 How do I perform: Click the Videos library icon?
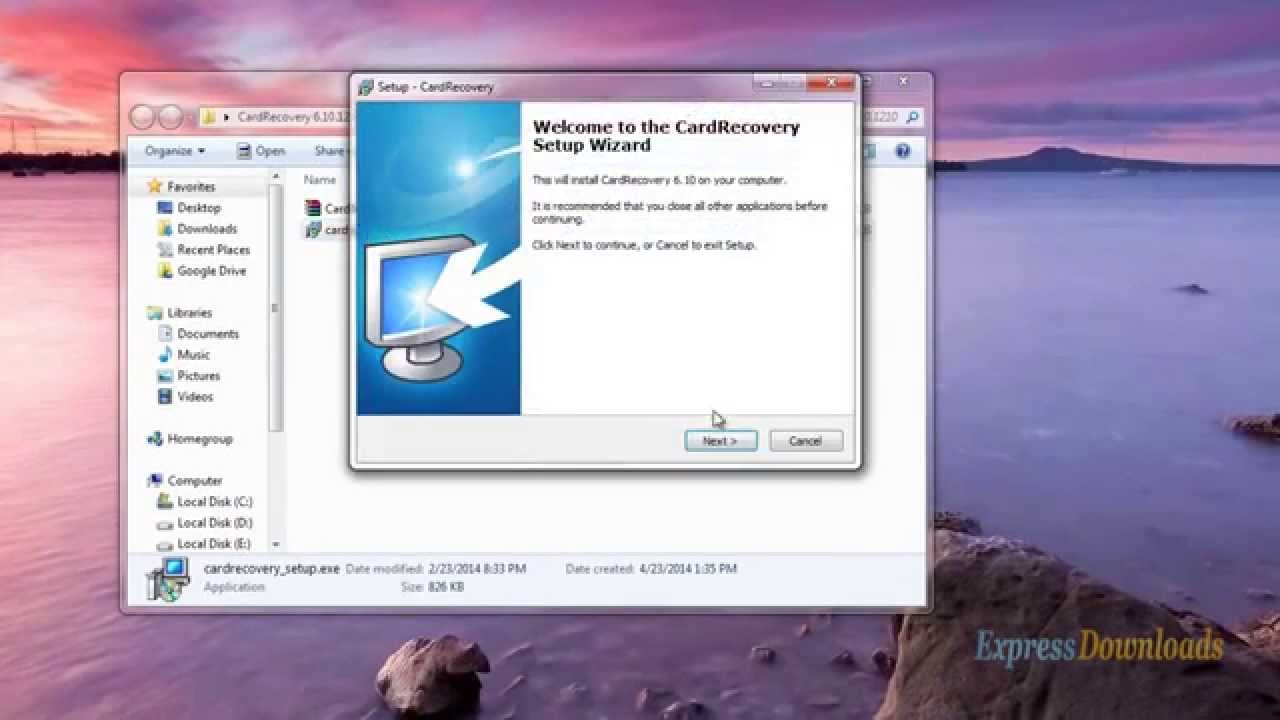[x=165, y=397]
